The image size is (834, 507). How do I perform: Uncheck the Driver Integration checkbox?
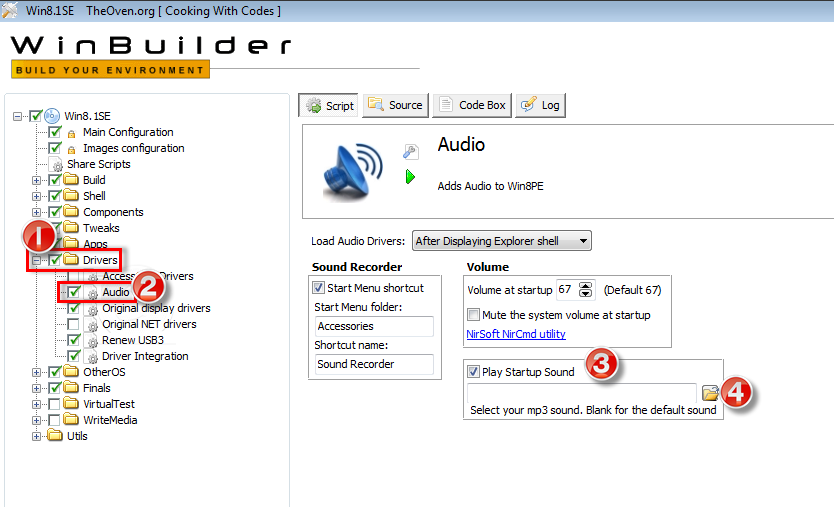[74, 355]
